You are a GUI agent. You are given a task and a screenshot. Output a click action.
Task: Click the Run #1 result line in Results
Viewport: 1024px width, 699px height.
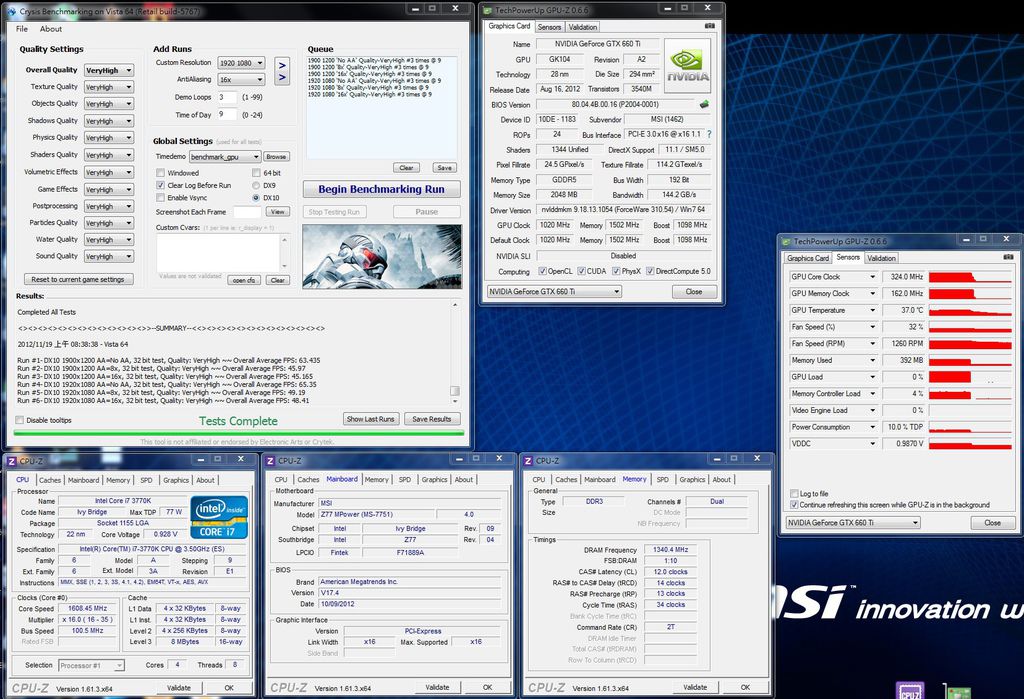[168, 361]
